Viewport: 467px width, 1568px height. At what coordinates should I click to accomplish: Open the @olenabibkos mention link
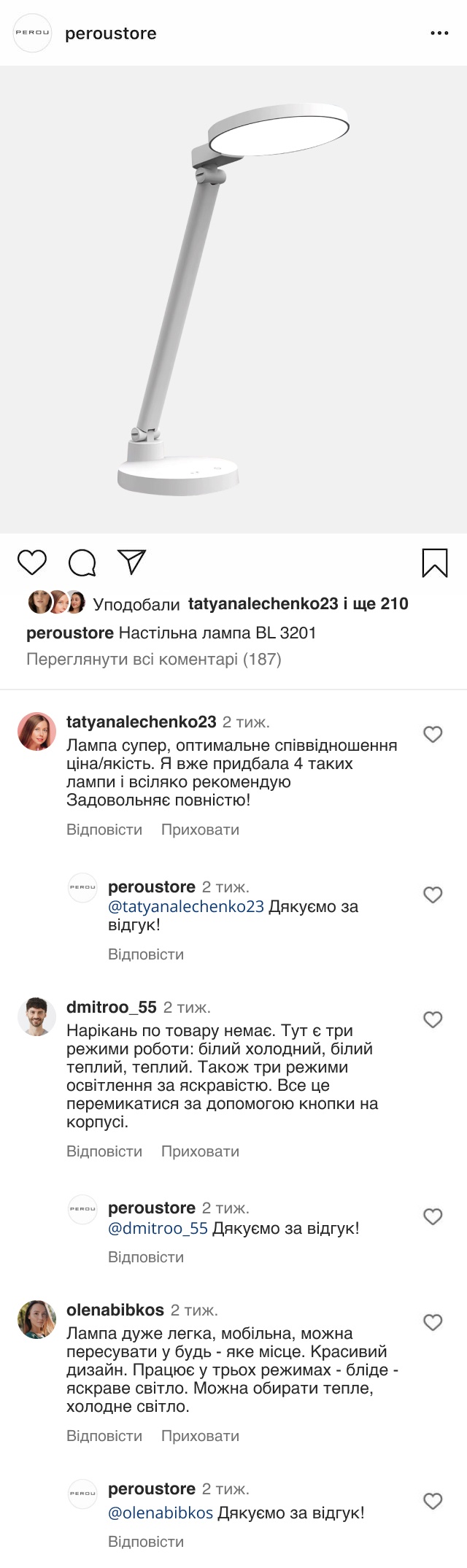[x=161, y=1513]
